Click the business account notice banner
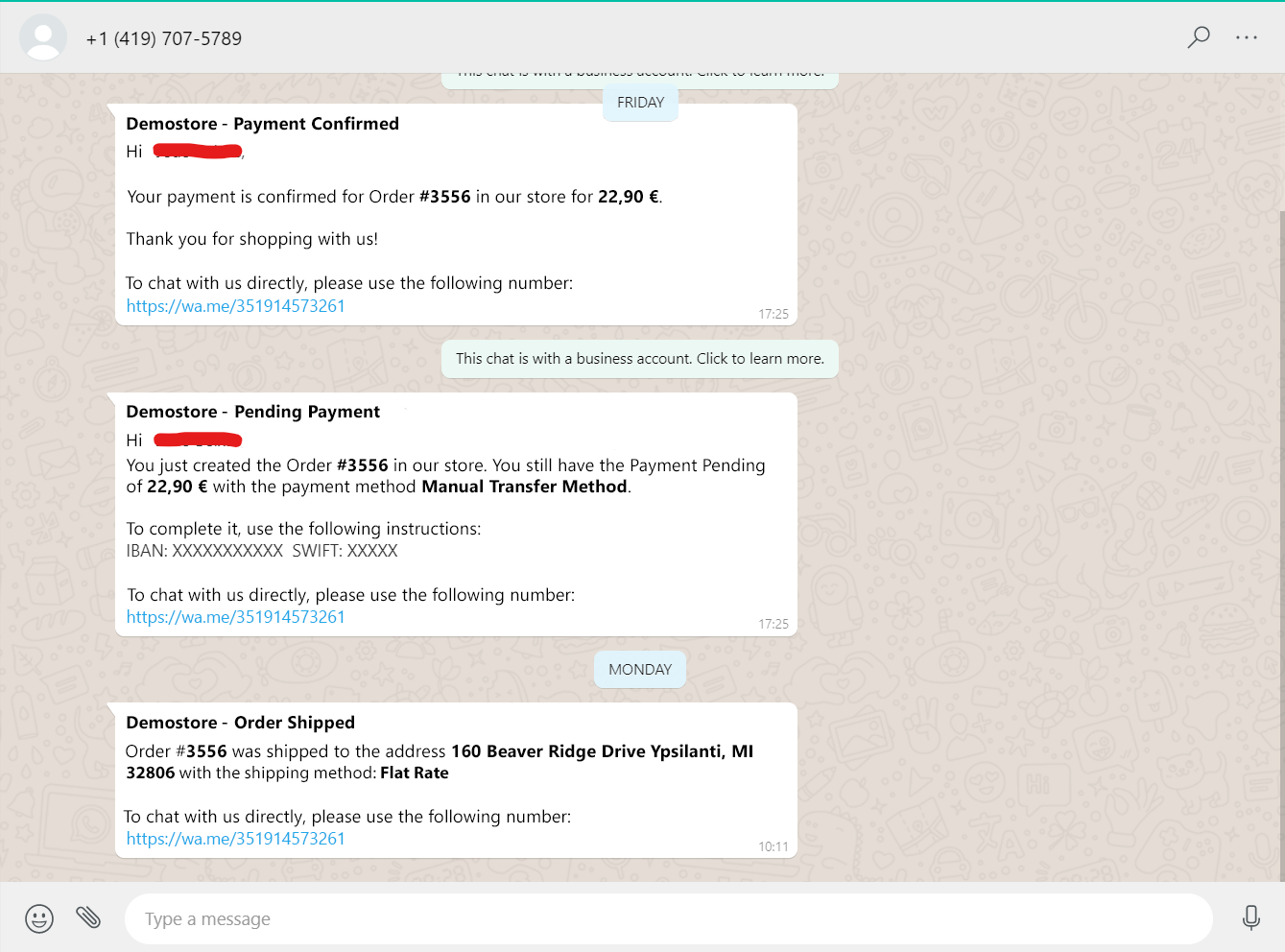 click(640, 359)
